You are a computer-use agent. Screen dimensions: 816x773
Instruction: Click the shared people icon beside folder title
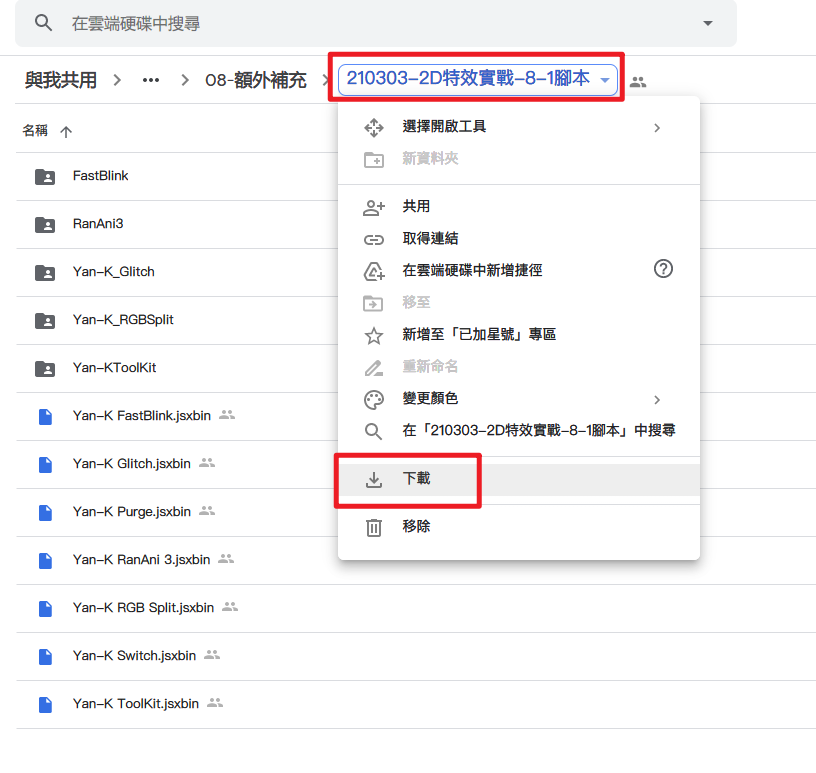(x=637, y=81)
